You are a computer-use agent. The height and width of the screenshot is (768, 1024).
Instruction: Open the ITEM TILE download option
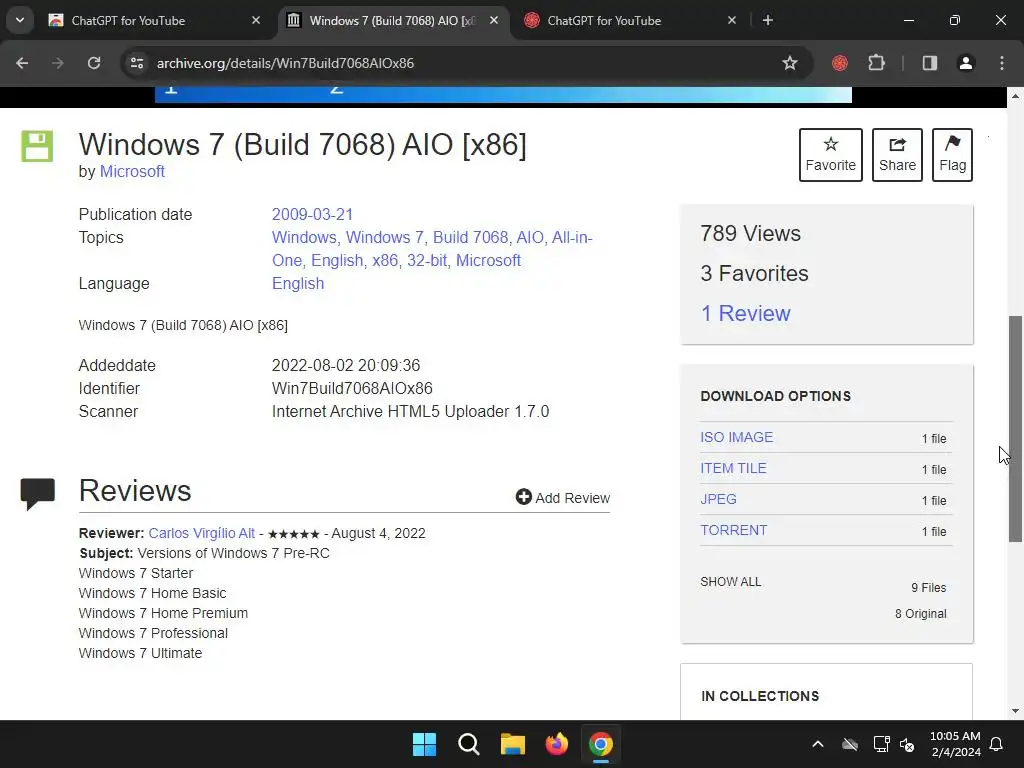pyautogui.click(x=733, y=468)
